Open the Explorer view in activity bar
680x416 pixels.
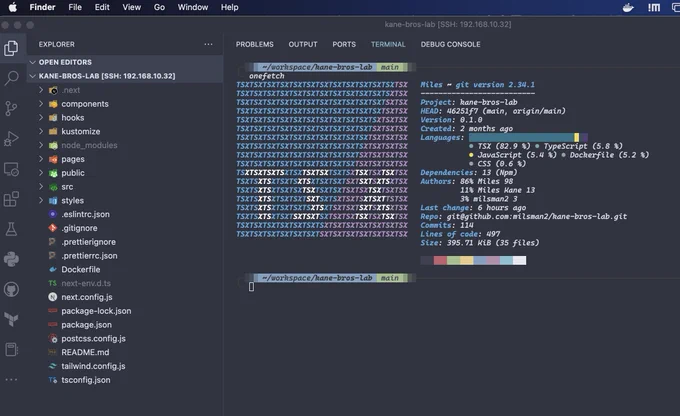click(11, 48)
